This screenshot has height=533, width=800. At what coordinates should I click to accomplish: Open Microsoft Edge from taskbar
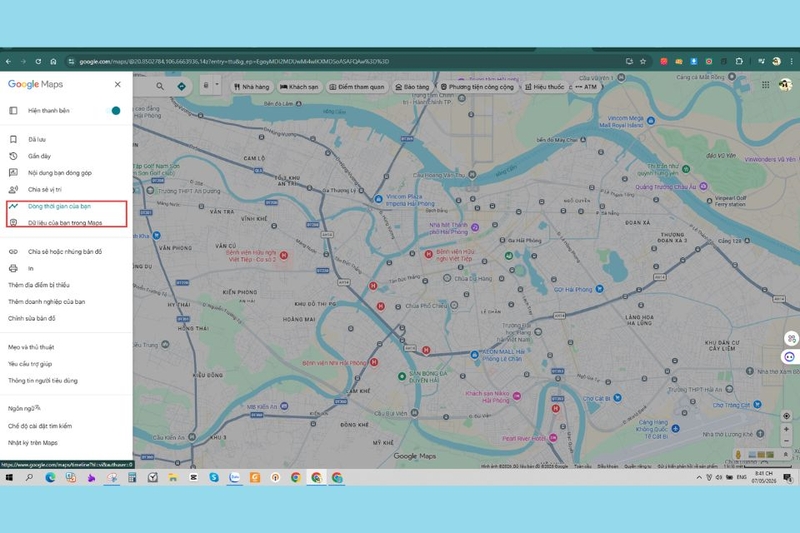click(50, 477)
